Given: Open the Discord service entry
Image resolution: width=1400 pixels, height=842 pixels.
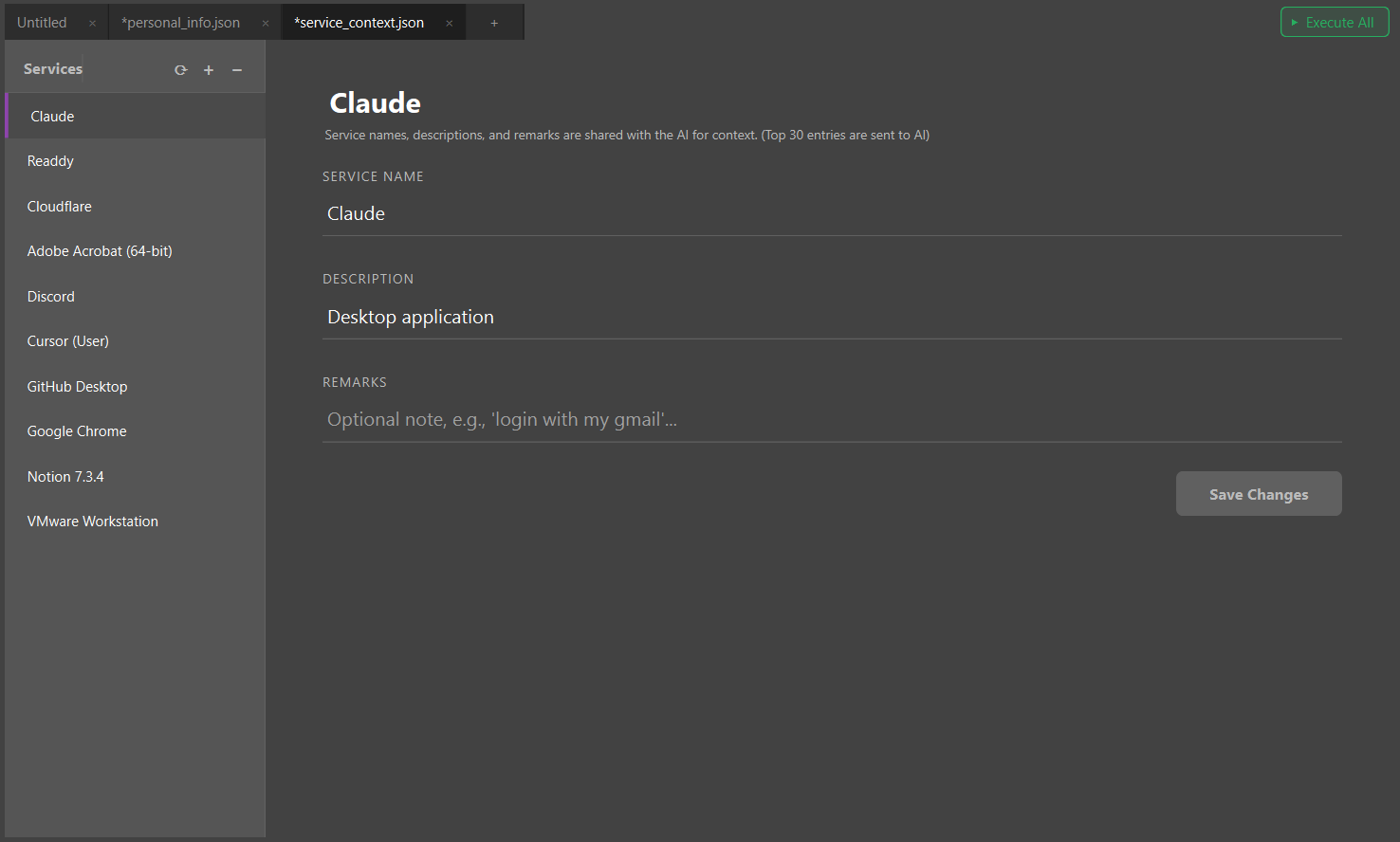Looking at the screenshot, I should (x=50, y=296).
